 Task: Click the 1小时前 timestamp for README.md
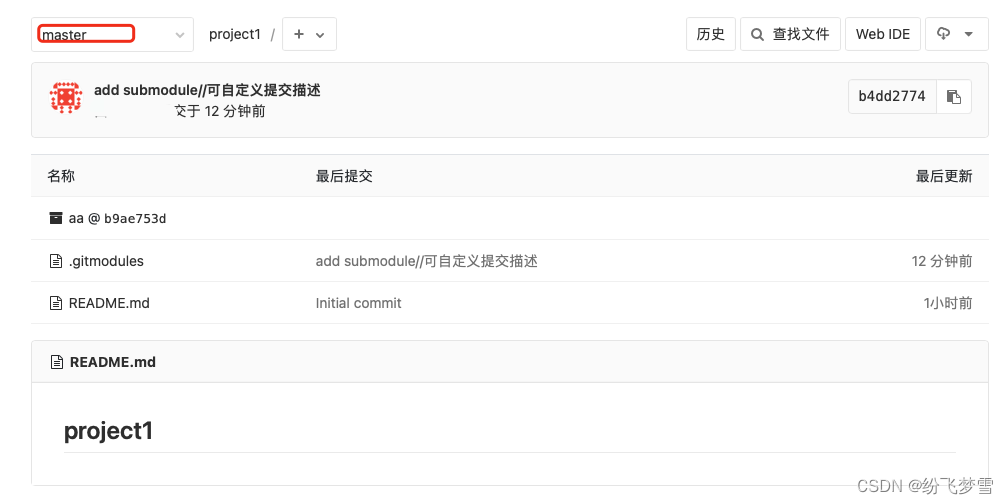[x=948, y=303]
